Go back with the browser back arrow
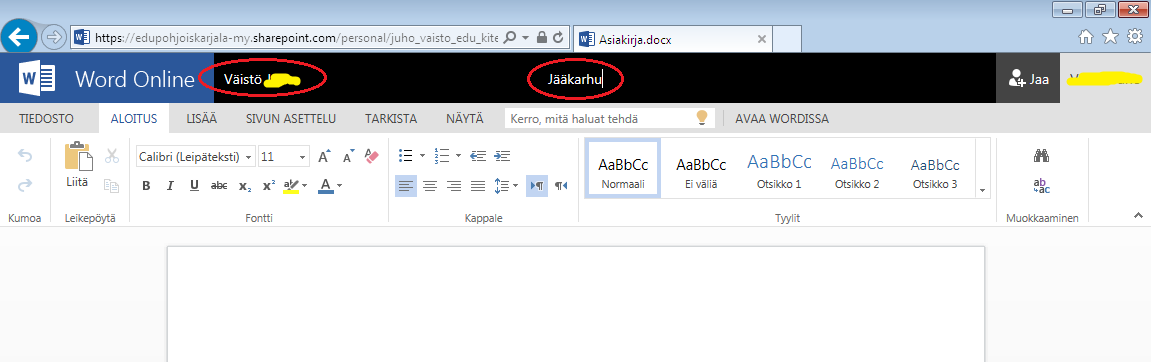This screenshot has width=1151, height=362. coord(20,36)
